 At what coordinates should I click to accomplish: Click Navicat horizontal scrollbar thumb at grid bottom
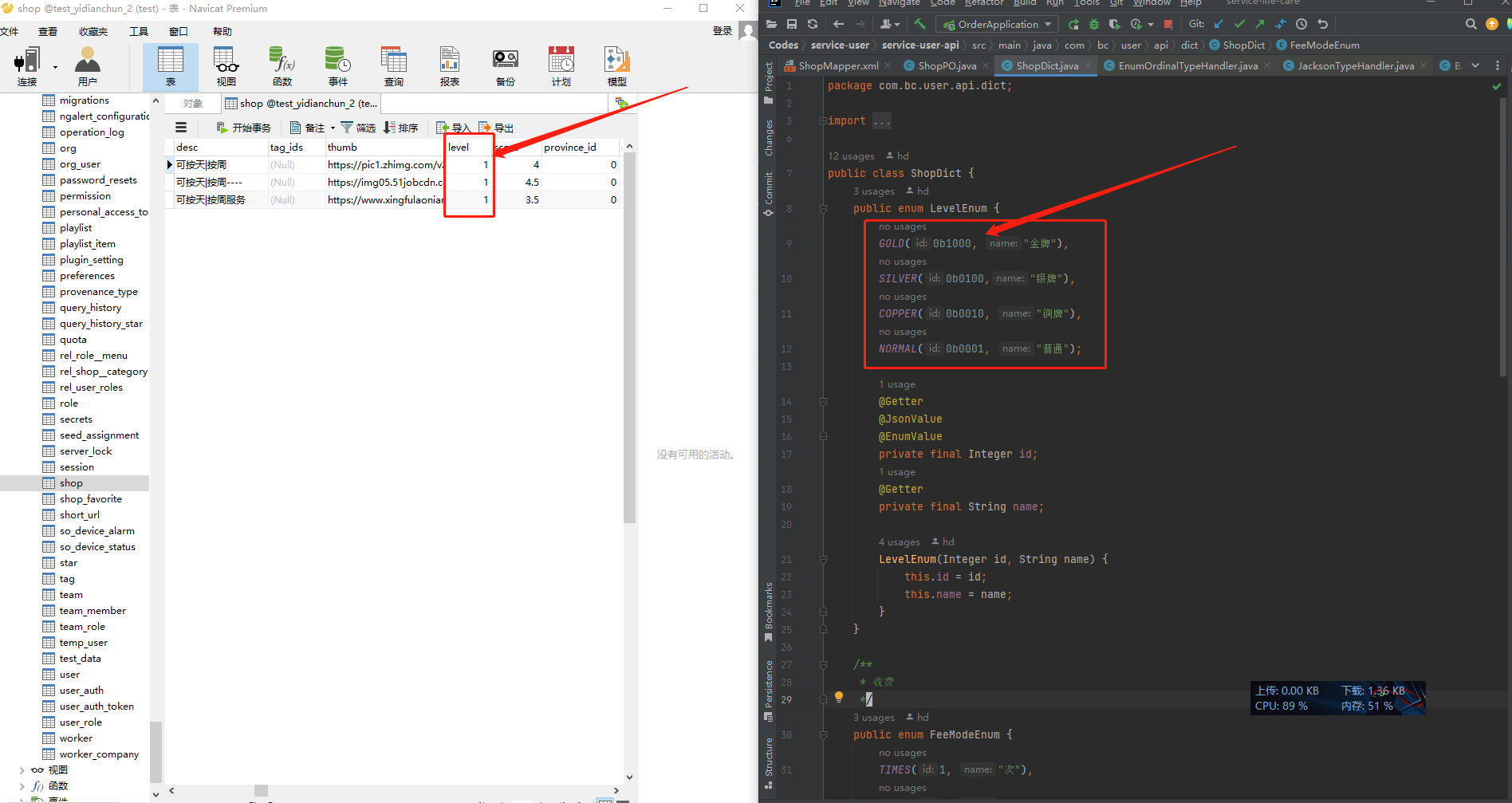[x=261, y=791]
